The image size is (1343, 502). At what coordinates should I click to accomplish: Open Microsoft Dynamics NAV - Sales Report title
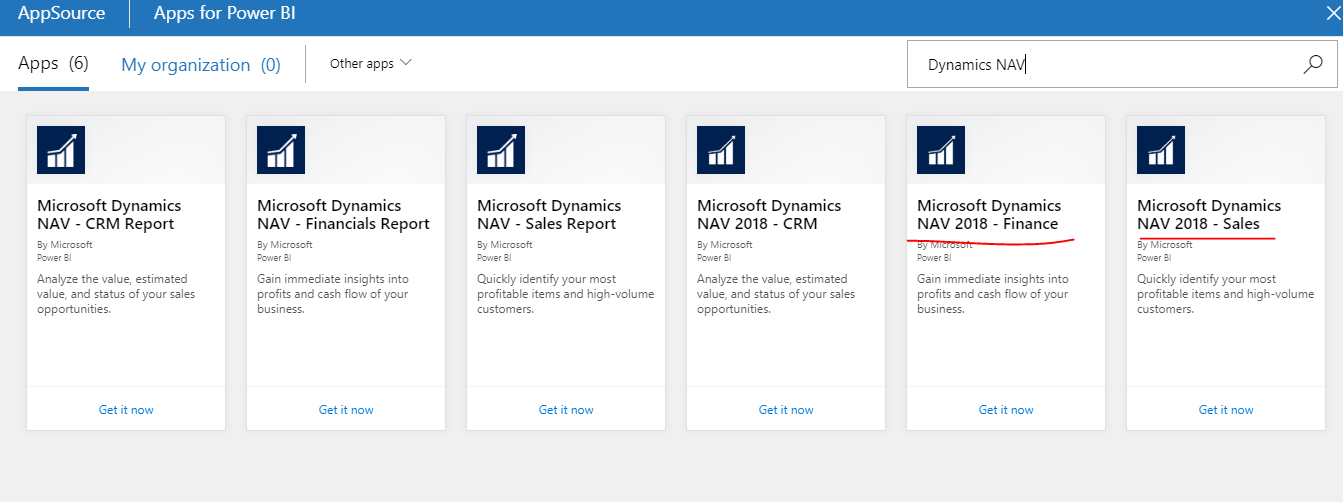coord(549,215)
